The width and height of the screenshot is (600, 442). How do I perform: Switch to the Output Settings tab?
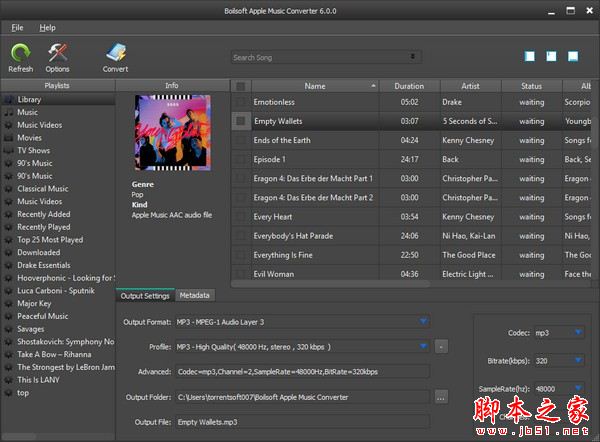145,296
